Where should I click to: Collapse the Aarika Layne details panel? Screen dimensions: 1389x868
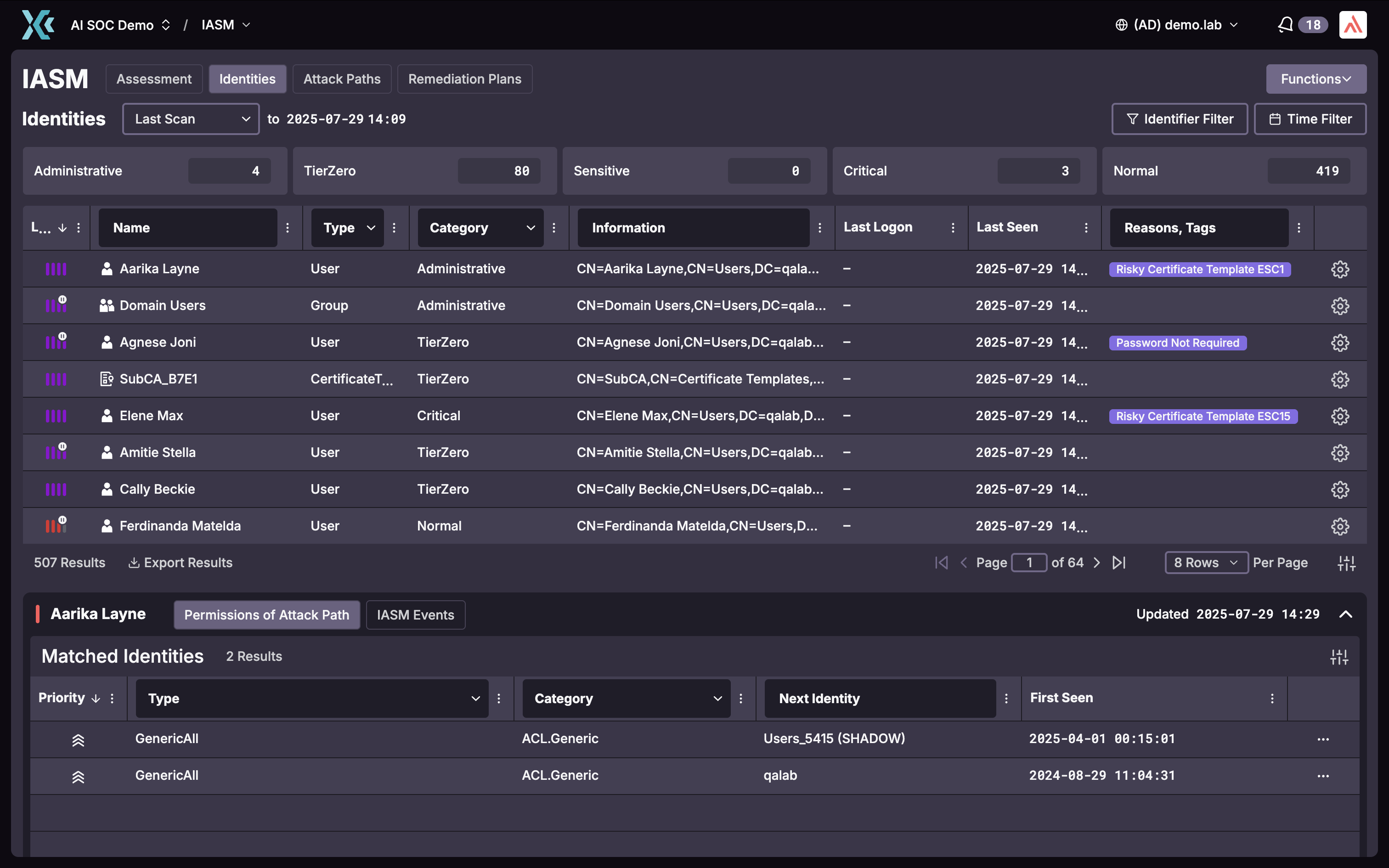pyautogui.click(x=1345, y=614)
